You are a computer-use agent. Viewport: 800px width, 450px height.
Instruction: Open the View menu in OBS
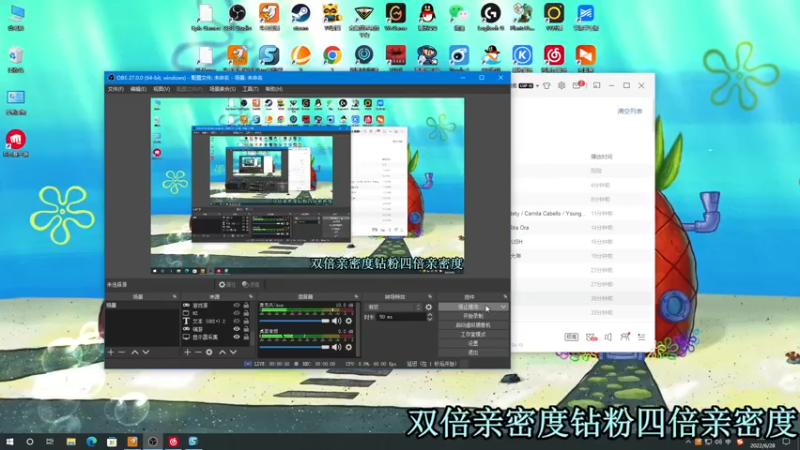(x=161, y=89)
